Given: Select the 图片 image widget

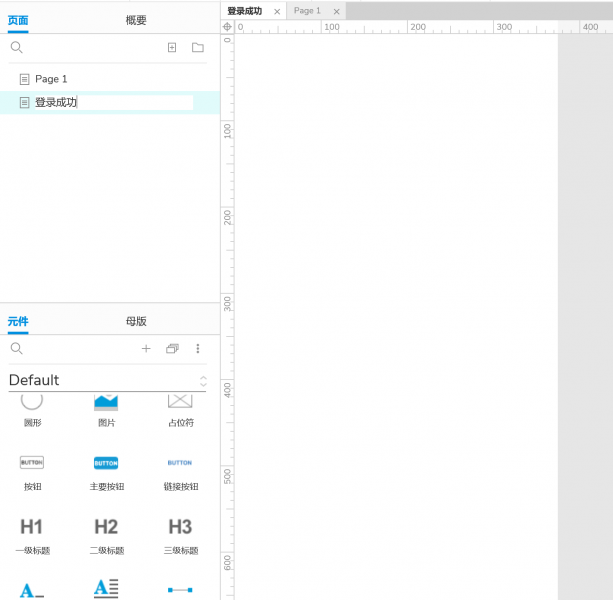Looking at the screenshot, I should (106, 410).
